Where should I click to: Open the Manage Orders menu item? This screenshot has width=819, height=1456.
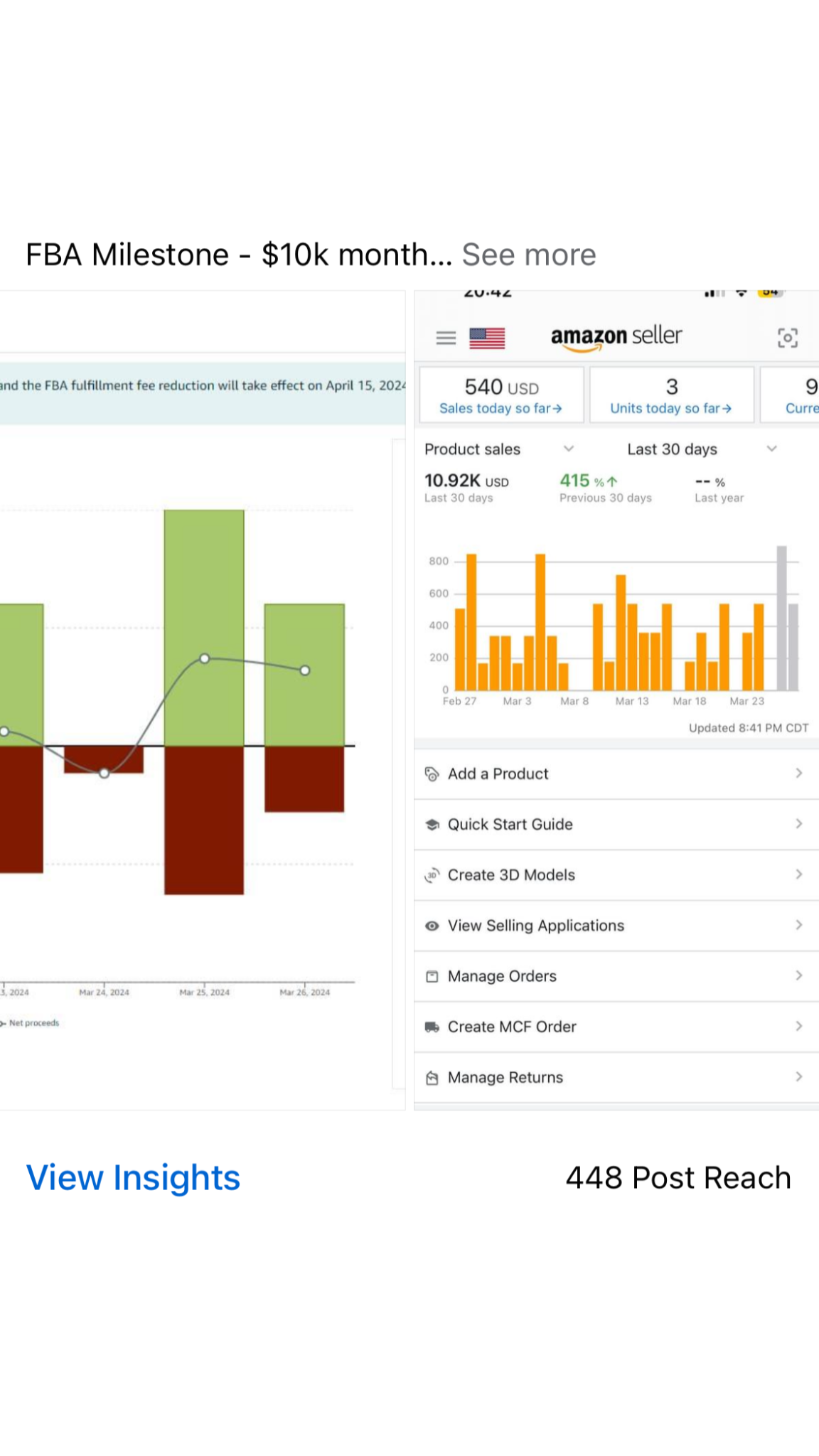click(x=502, y=976)
